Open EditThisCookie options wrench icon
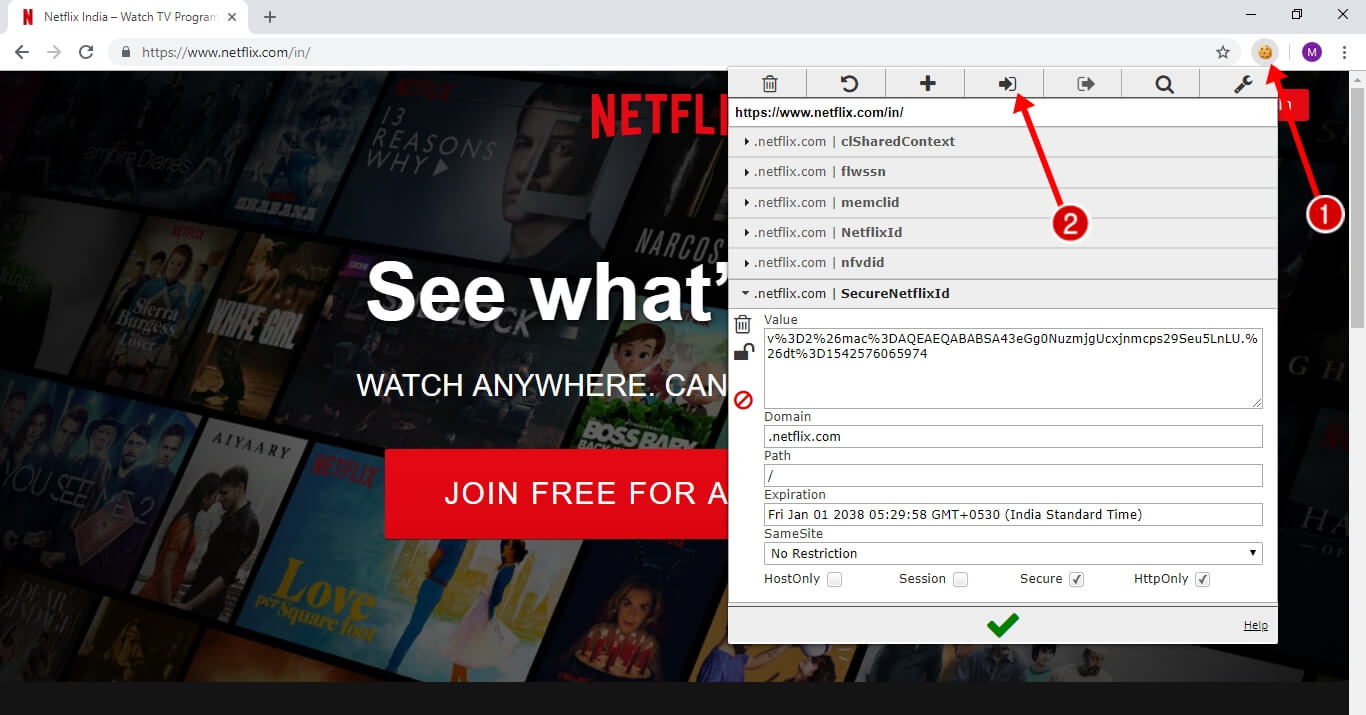The width and height of the screenshot is (1366, 715). 1243,84
